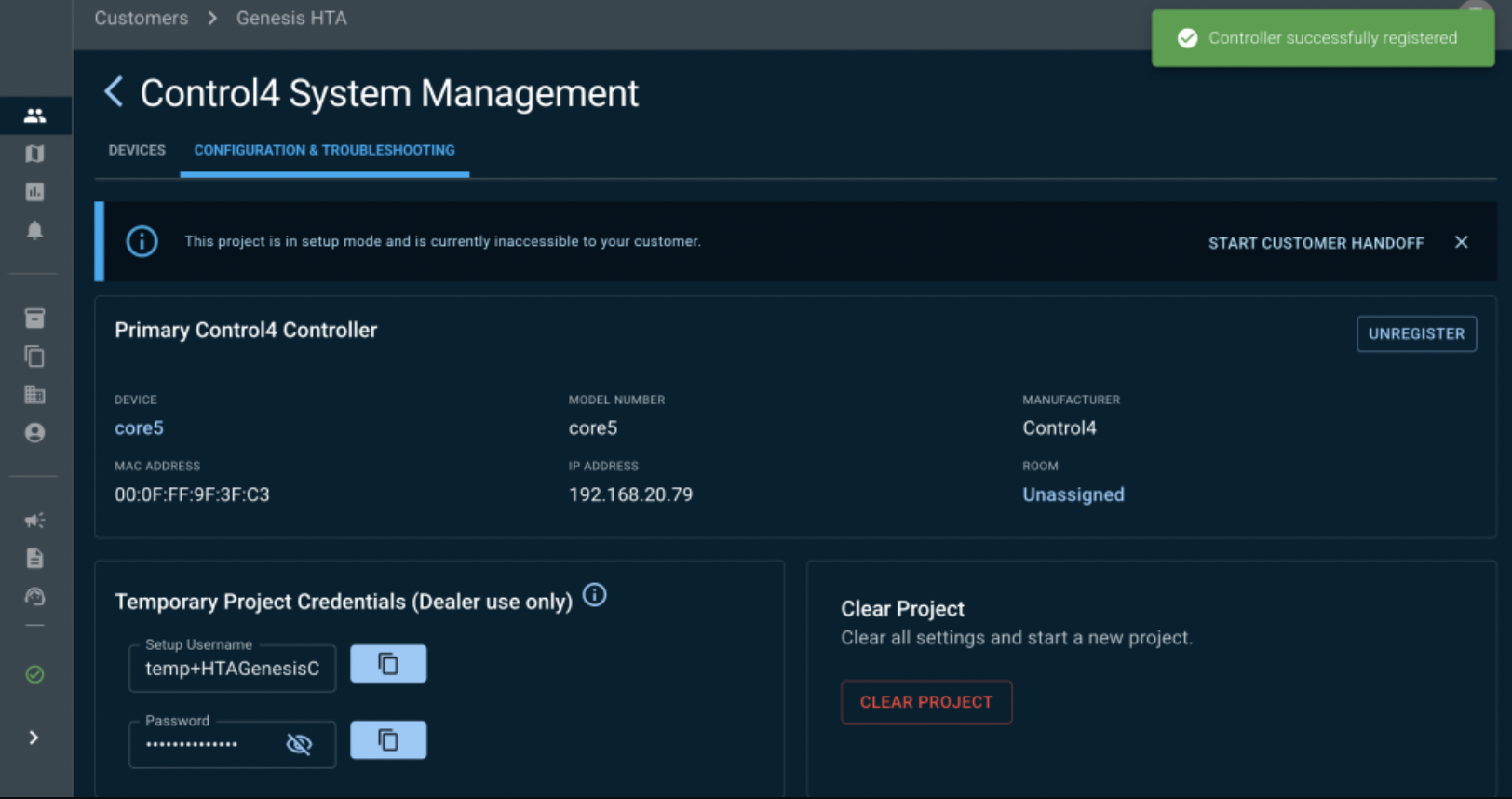1512x799 pixels.
Task: Open the stacked copies icon in sidebar
Action: click(34, 357)
